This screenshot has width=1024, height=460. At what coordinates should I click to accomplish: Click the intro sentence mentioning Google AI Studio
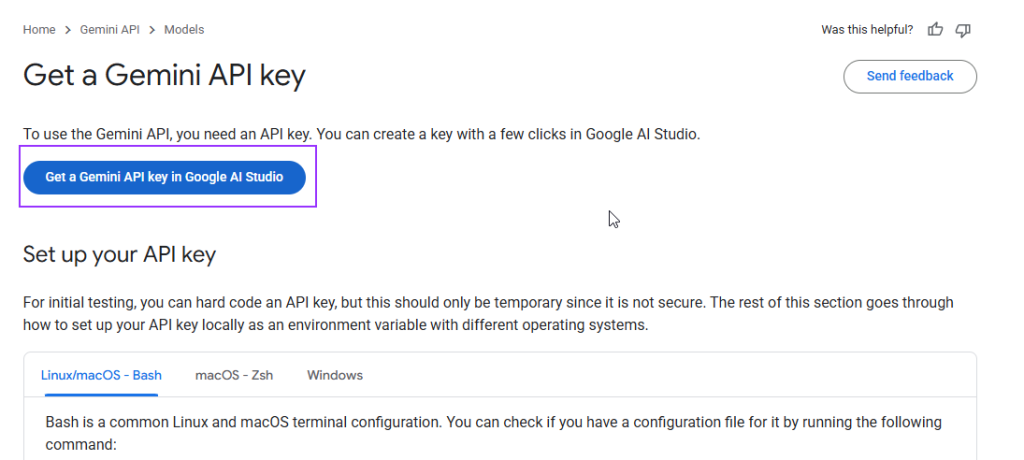point(362,135)
